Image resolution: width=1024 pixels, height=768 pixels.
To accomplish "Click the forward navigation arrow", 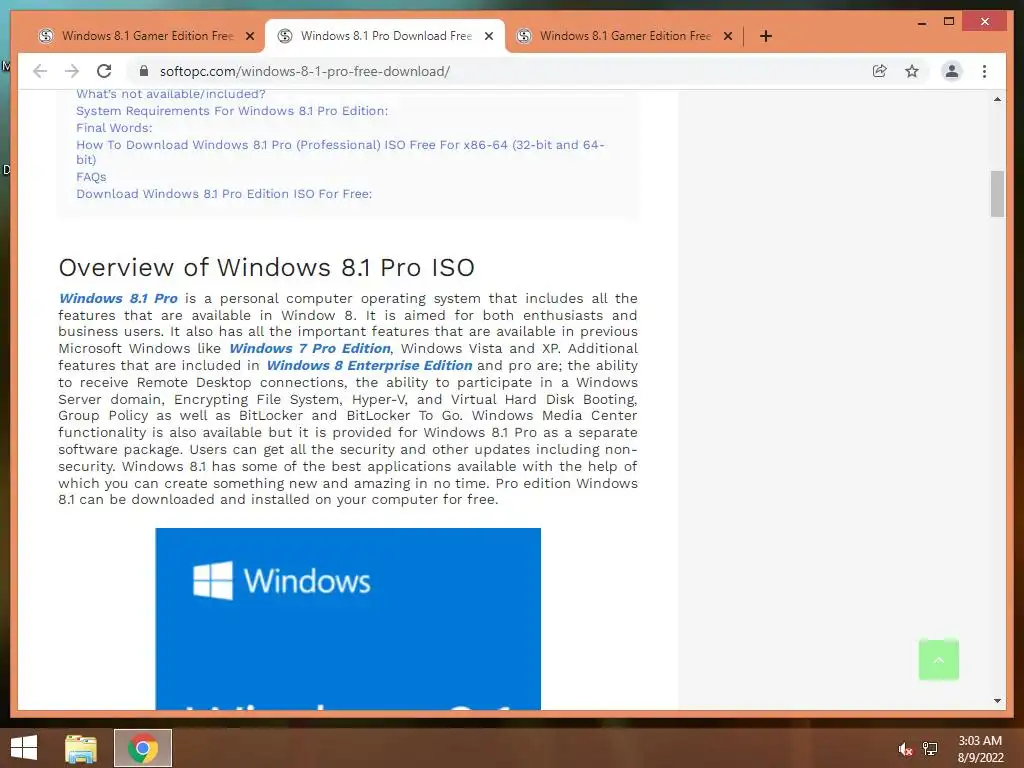I will 72,71.
